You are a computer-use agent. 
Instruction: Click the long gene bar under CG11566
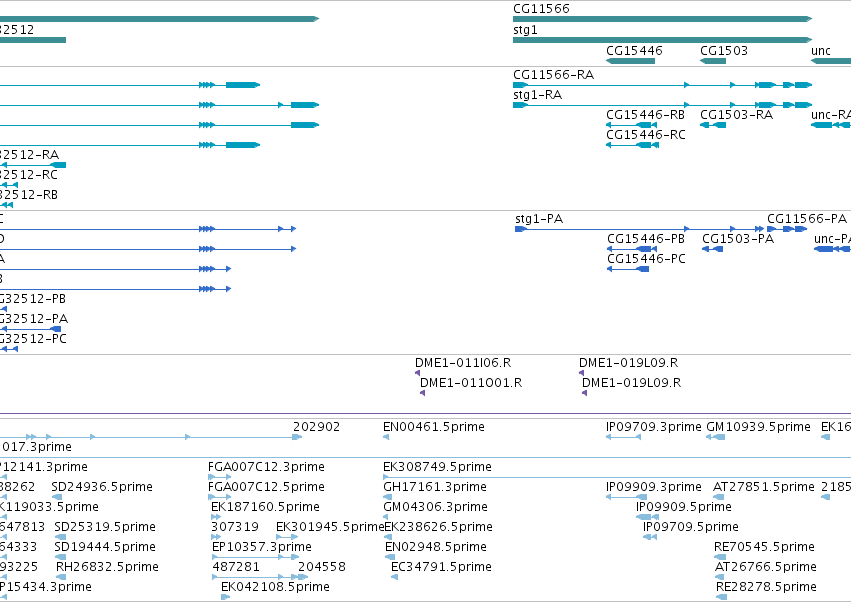tap(662, 19)
